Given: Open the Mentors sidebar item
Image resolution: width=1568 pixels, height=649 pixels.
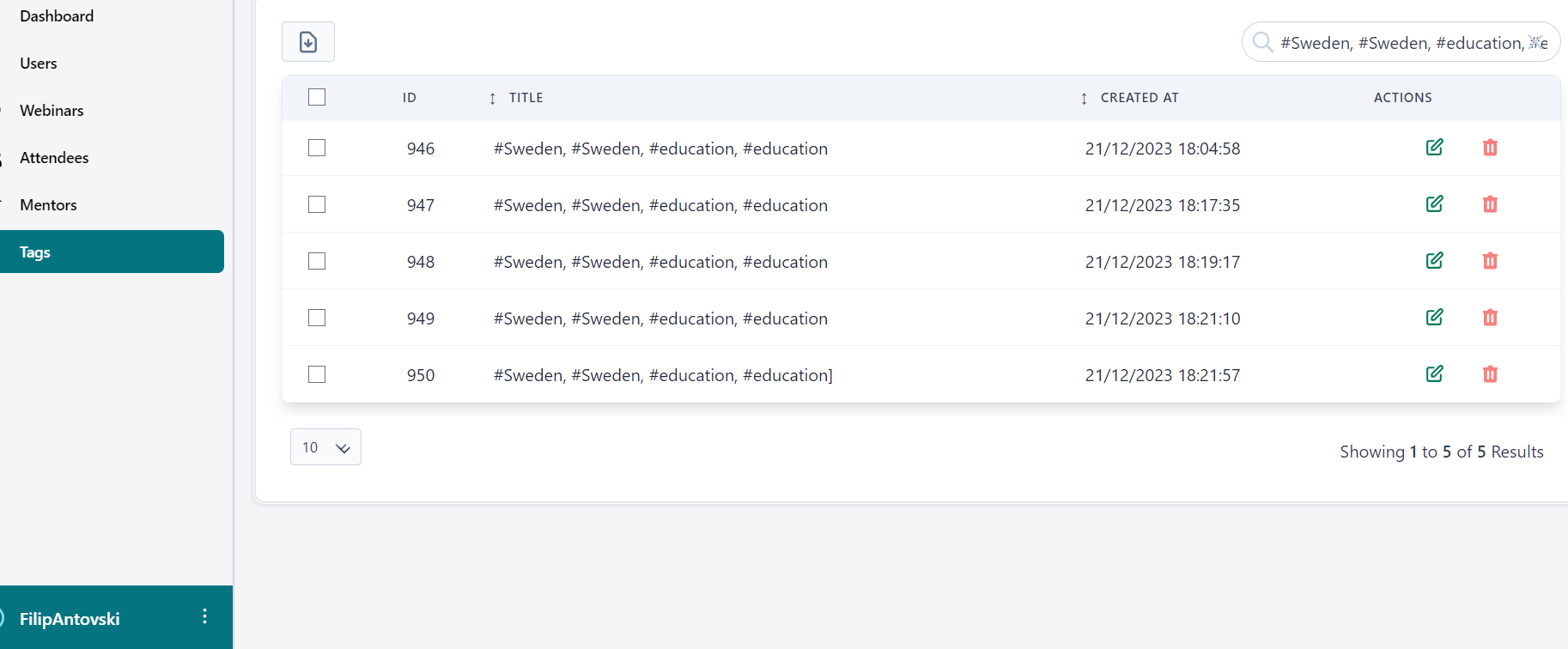Looking at the screenshot, I should tap(48, 205).
